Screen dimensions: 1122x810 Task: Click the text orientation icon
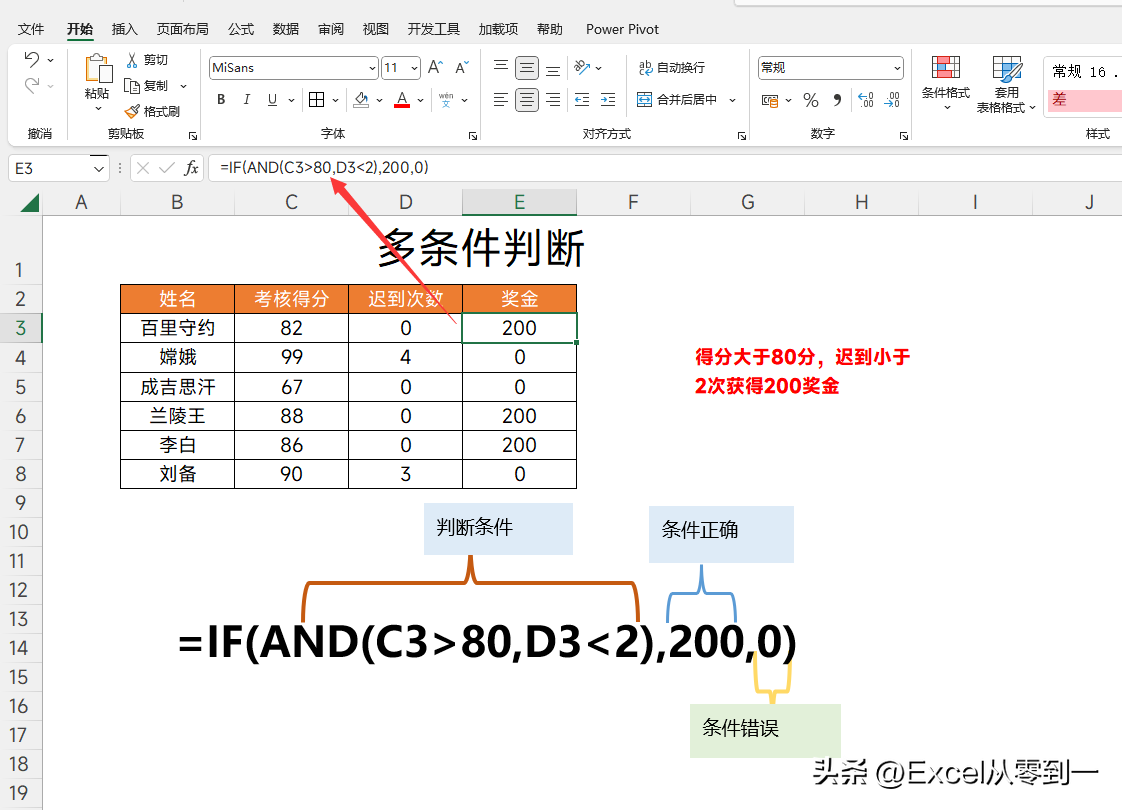582,67
